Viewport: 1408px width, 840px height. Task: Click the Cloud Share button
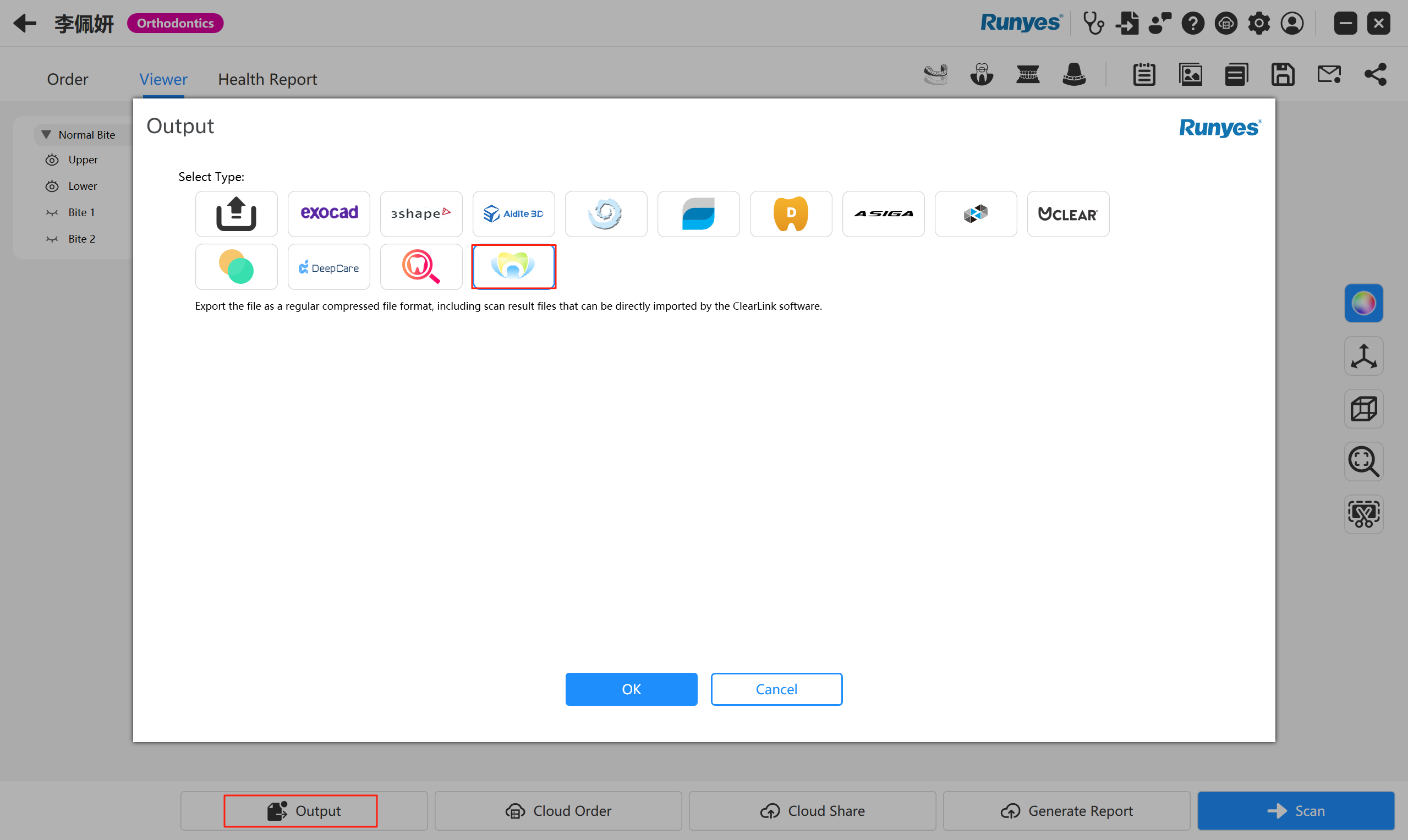click(x=812, y=810)
